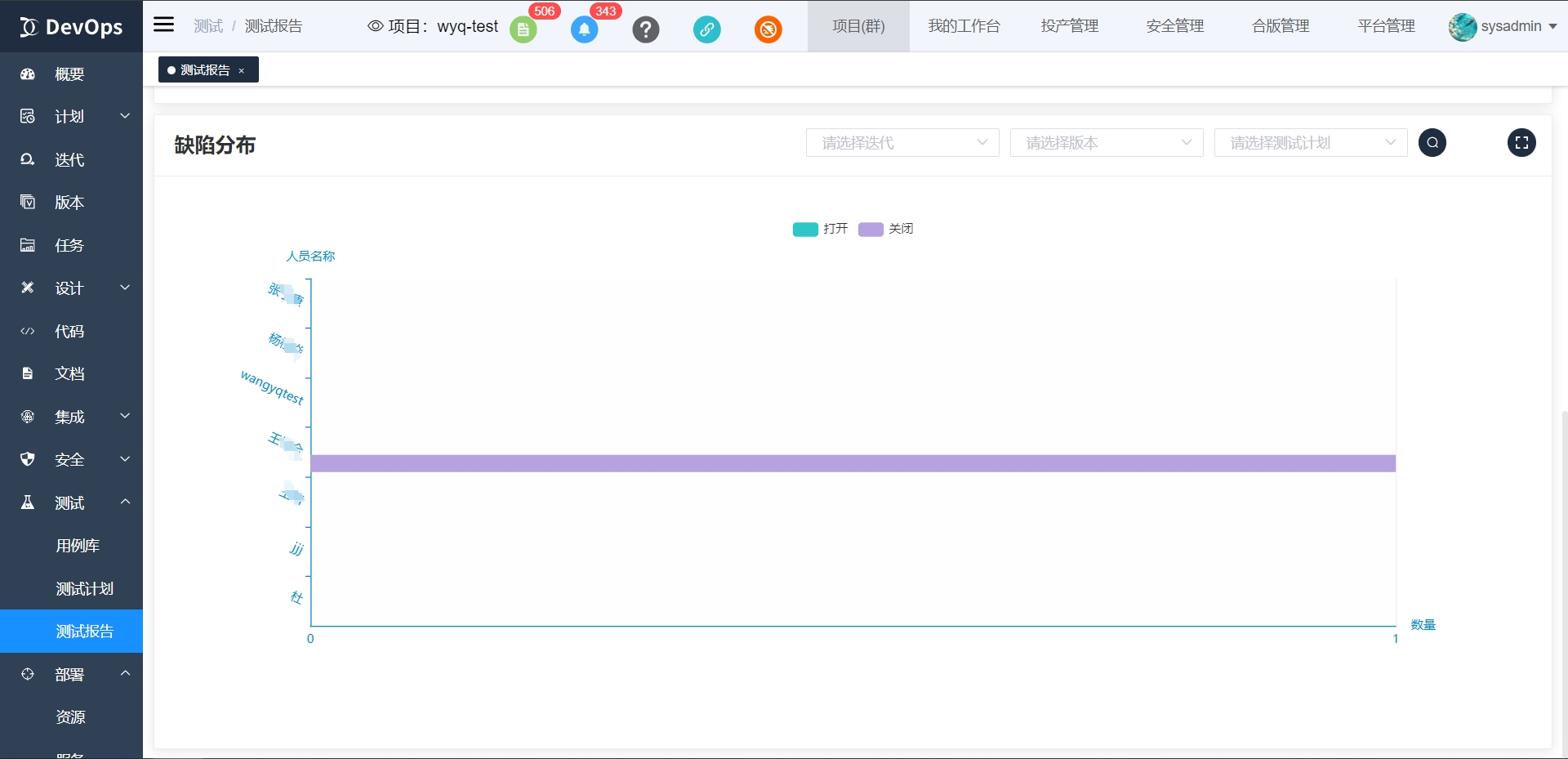1568x759 pixels.
Task: Open the notification bell with 343 alerts
Action: [585, 29]
